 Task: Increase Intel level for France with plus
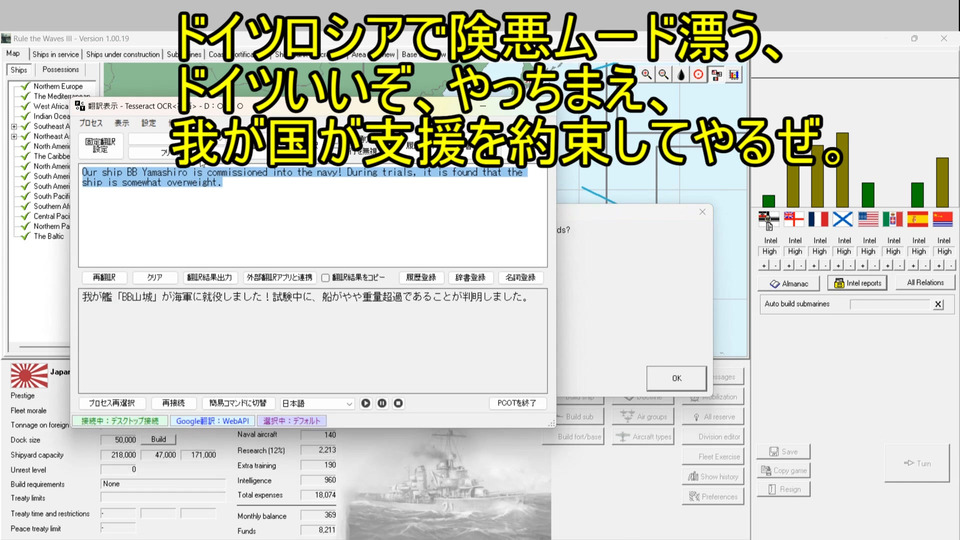point(813,266)
